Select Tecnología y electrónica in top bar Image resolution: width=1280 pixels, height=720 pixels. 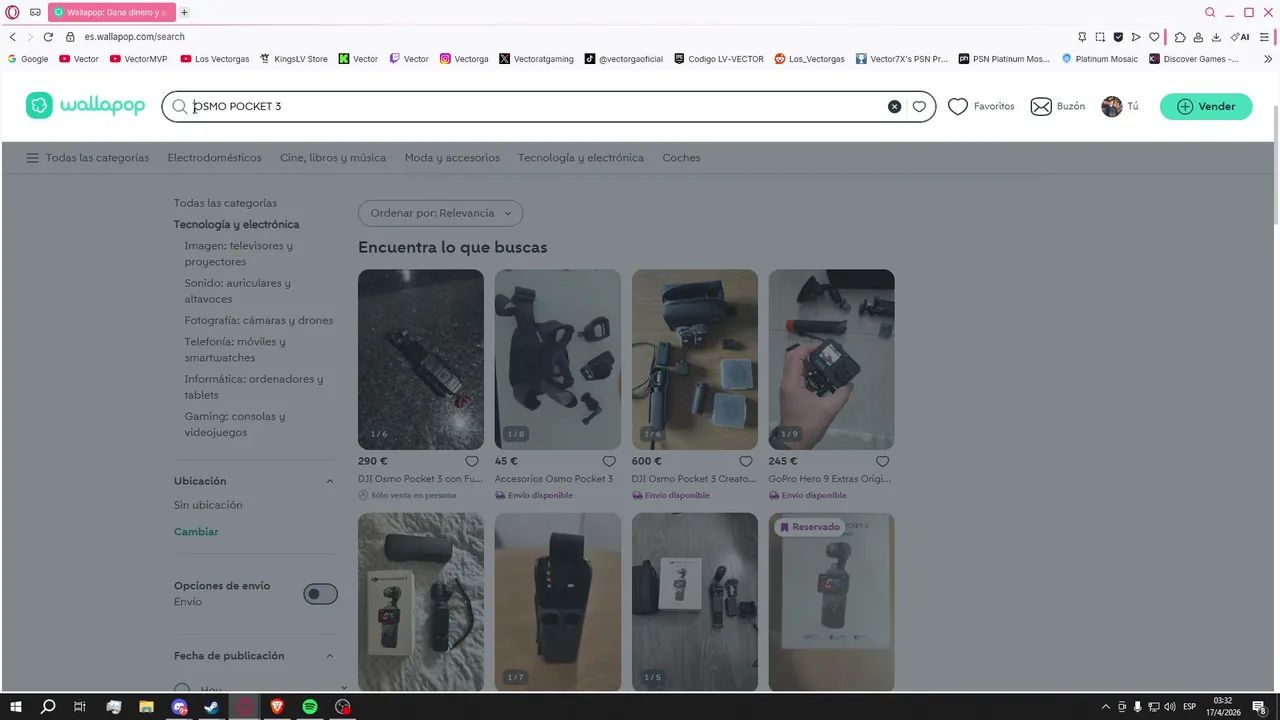click(581, 158)
